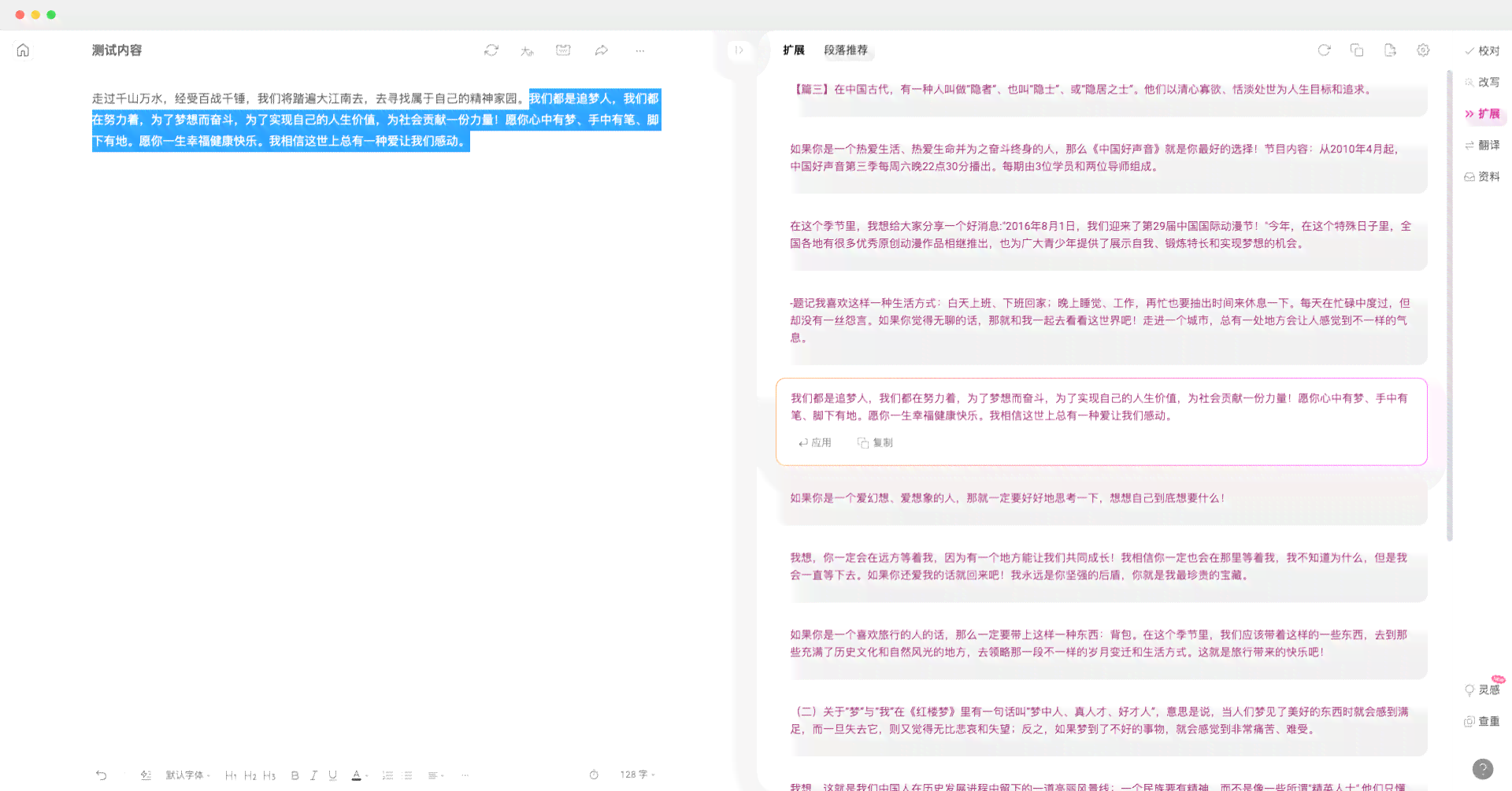Click 复制 to copy the suggestion
This screenshot has height=791, width=1512.
point(875,443)
